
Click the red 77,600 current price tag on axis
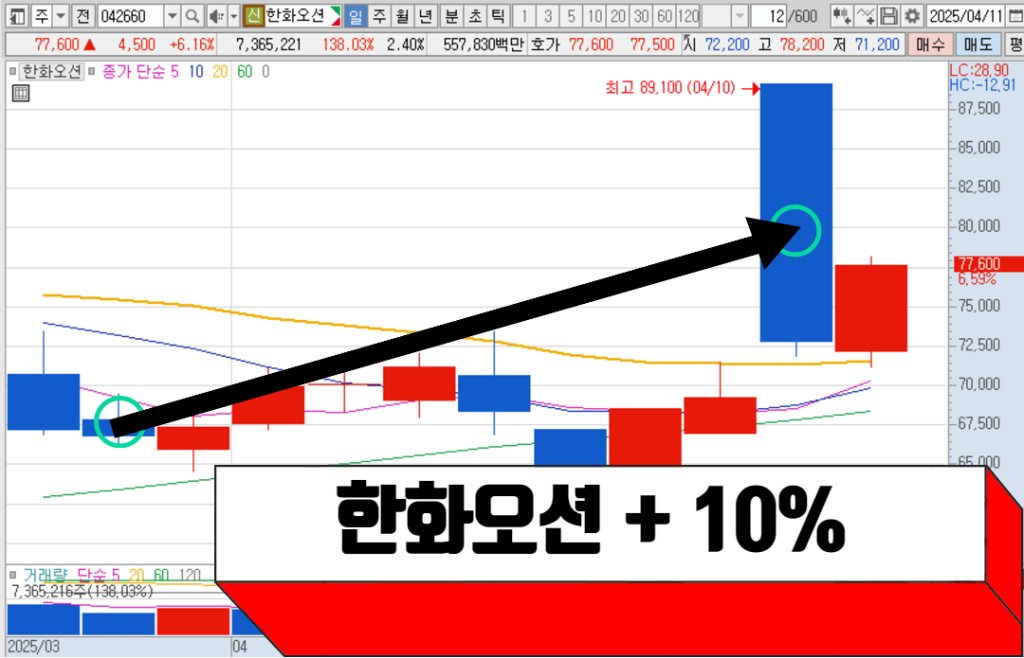pyautogui.click(x=987, y=264)
